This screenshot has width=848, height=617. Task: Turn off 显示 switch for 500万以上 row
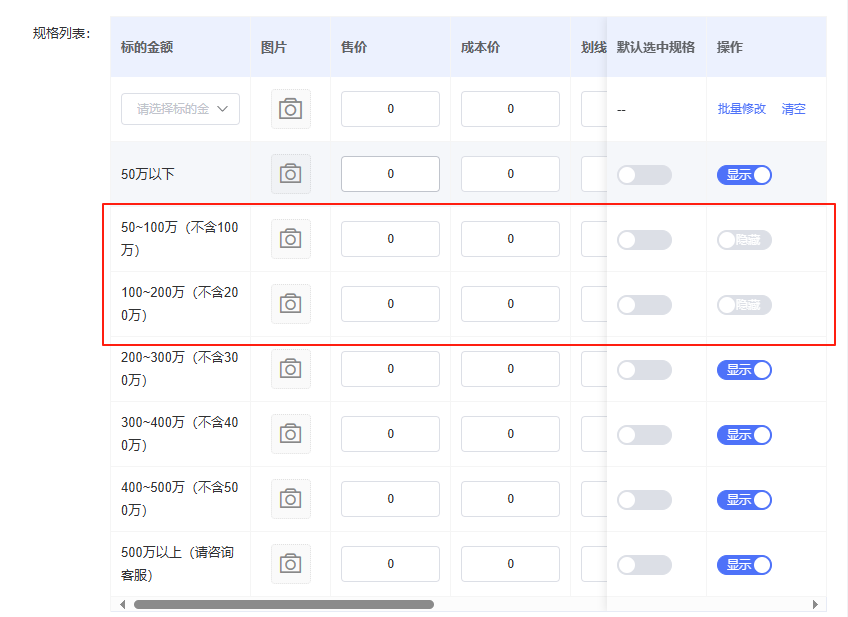(744, 565)
